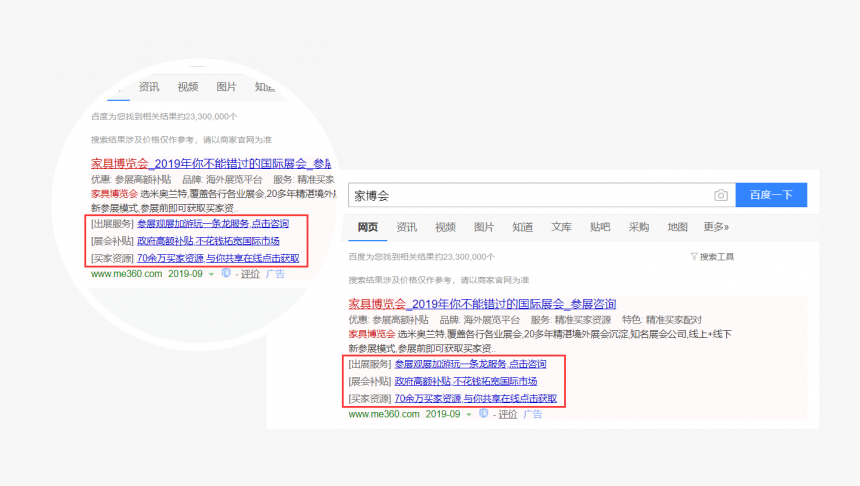The height and width of the screenshot is (486, 860).
Task: Click shield icon before 评价 in main panel
Action: coord(483,414)
